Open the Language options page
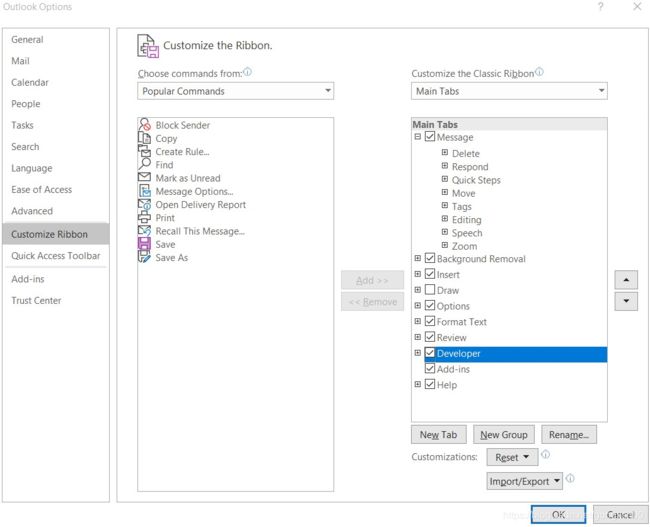The width and height of the screenshot is (650, 527). [56, 168]
